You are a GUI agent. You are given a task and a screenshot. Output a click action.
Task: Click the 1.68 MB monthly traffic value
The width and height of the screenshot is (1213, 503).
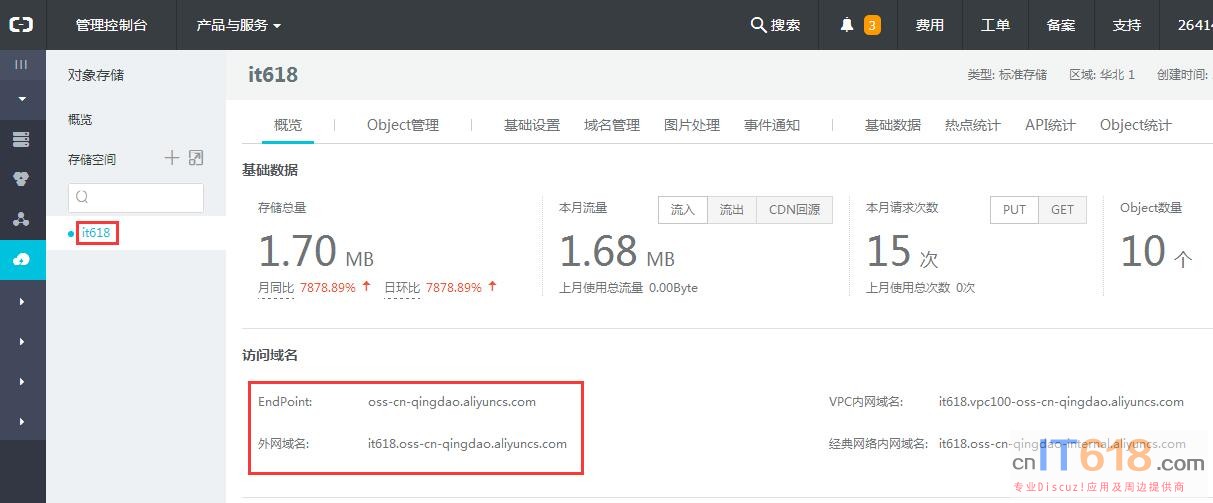coord(617,252)
